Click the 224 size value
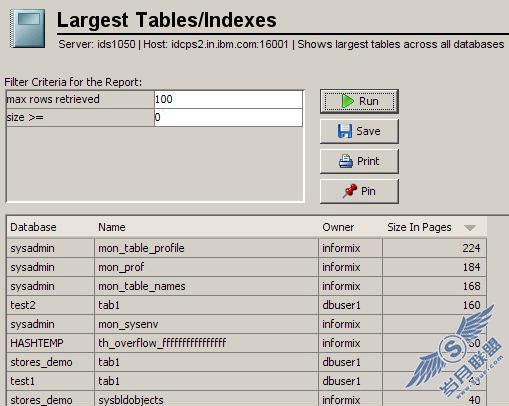Image resolution: width=509 pixels, height=406 pixels. 471,248
